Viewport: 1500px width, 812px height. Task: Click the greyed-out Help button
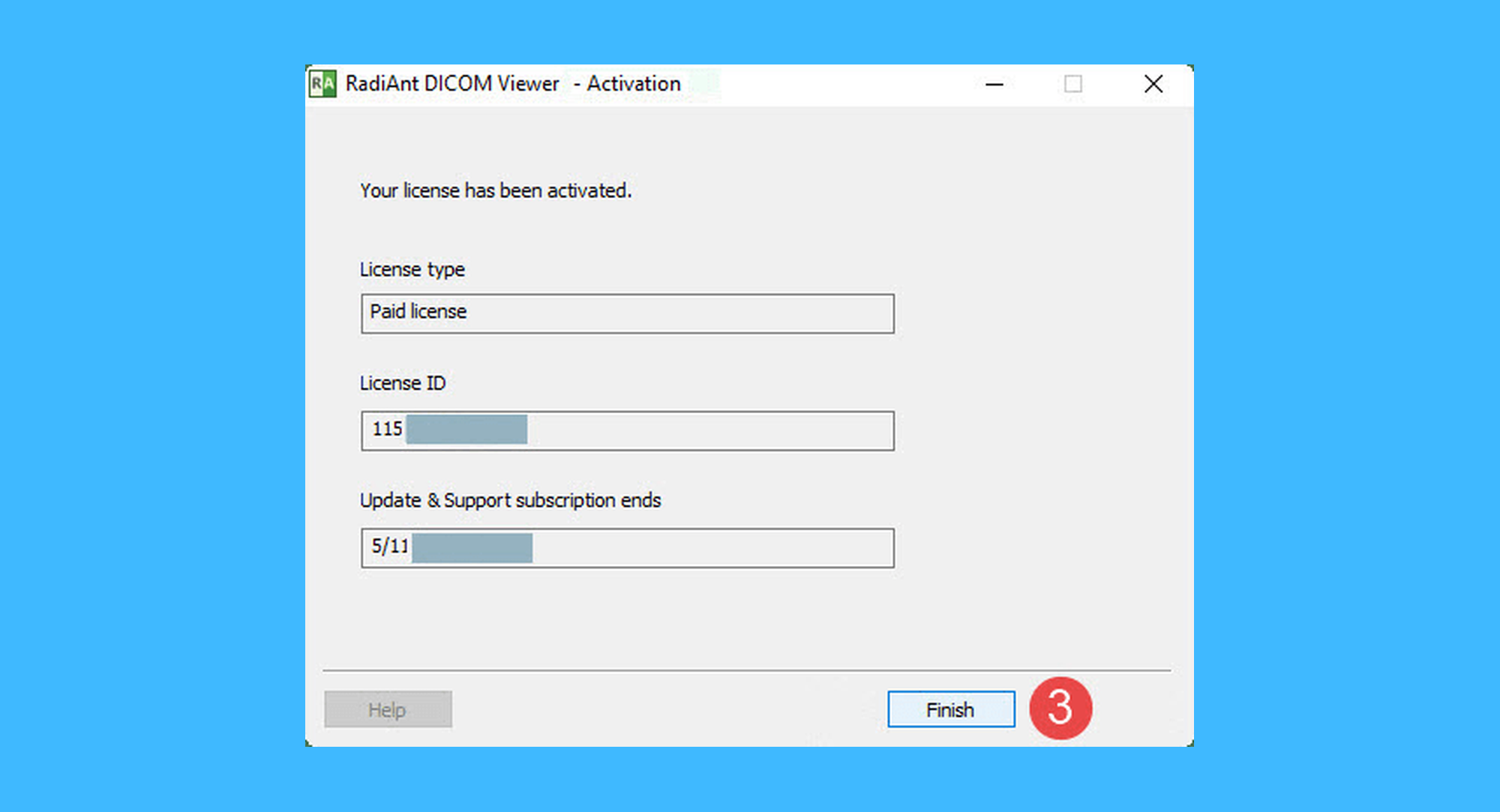tap(388, 709)
